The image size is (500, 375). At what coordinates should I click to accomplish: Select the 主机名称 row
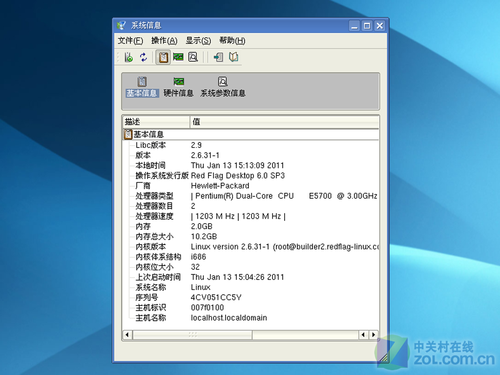[x=251, y=318]
